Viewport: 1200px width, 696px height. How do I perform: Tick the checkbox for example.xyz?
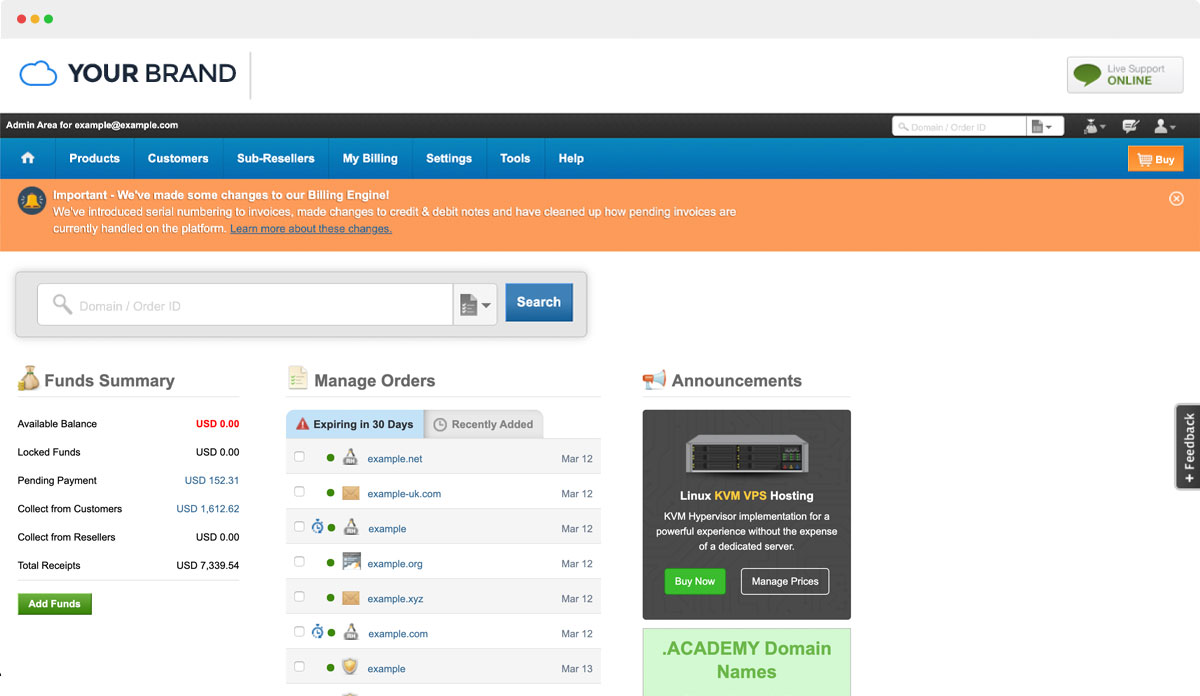tap(299, 597)
